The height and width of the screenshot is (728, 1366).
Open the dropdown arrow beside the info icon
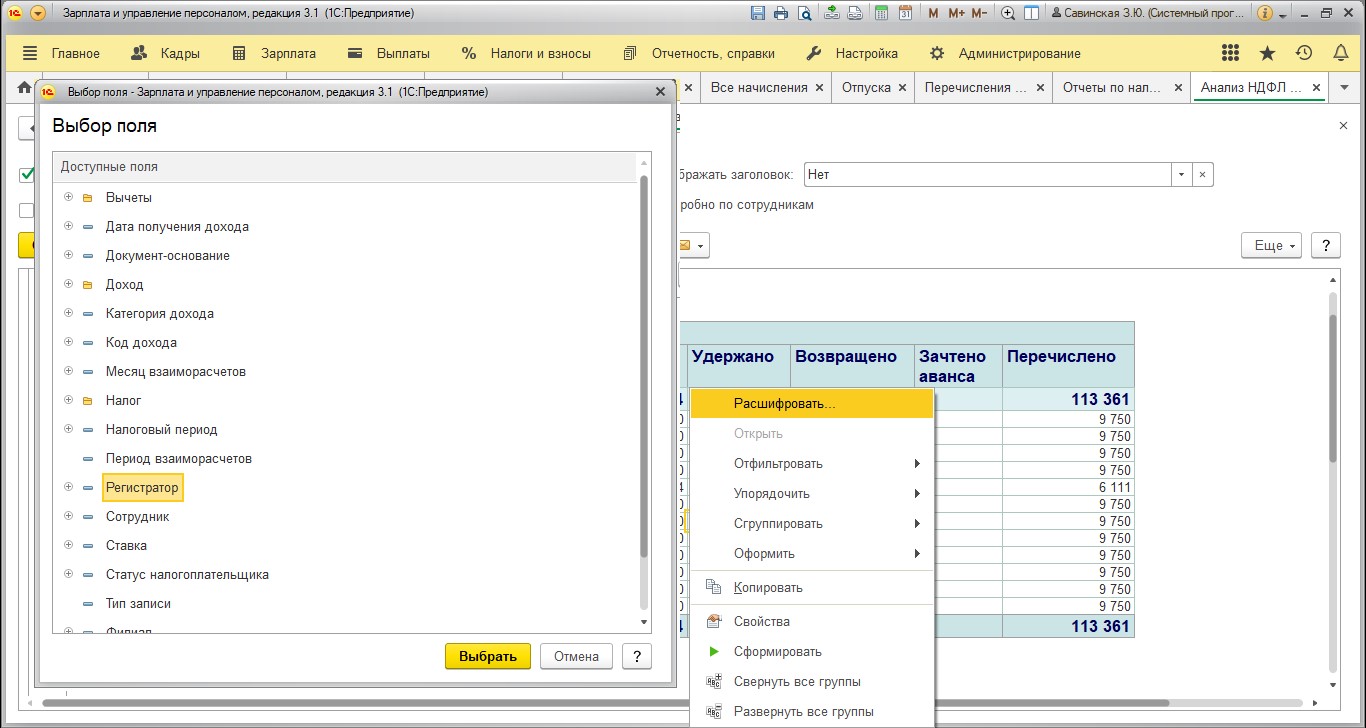pyautogui.click(x=1282, y=14)
